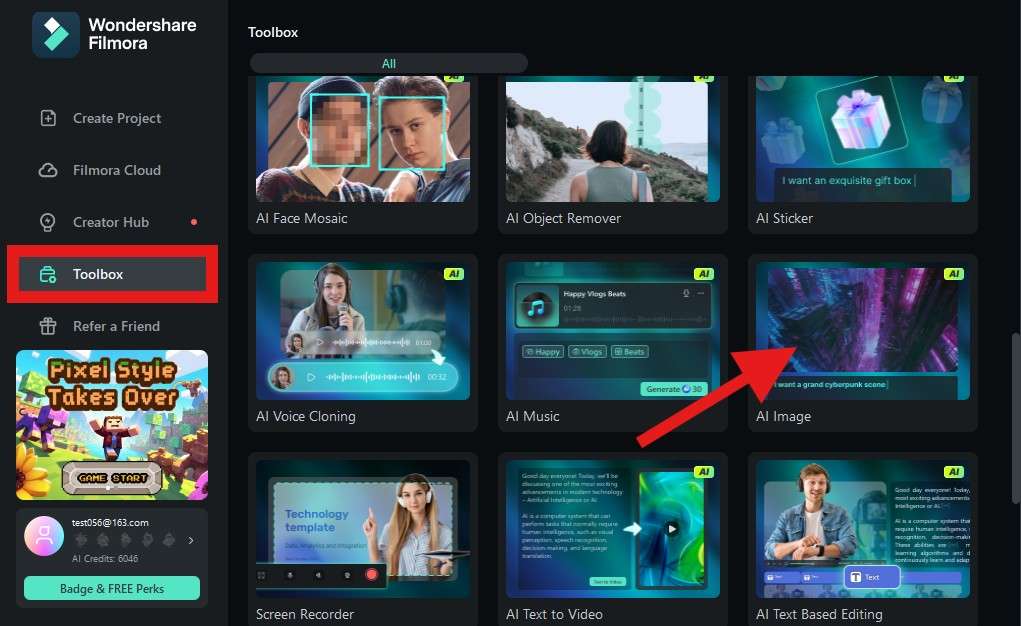Click the Badge & FREE Perks button

click(112, 588)
